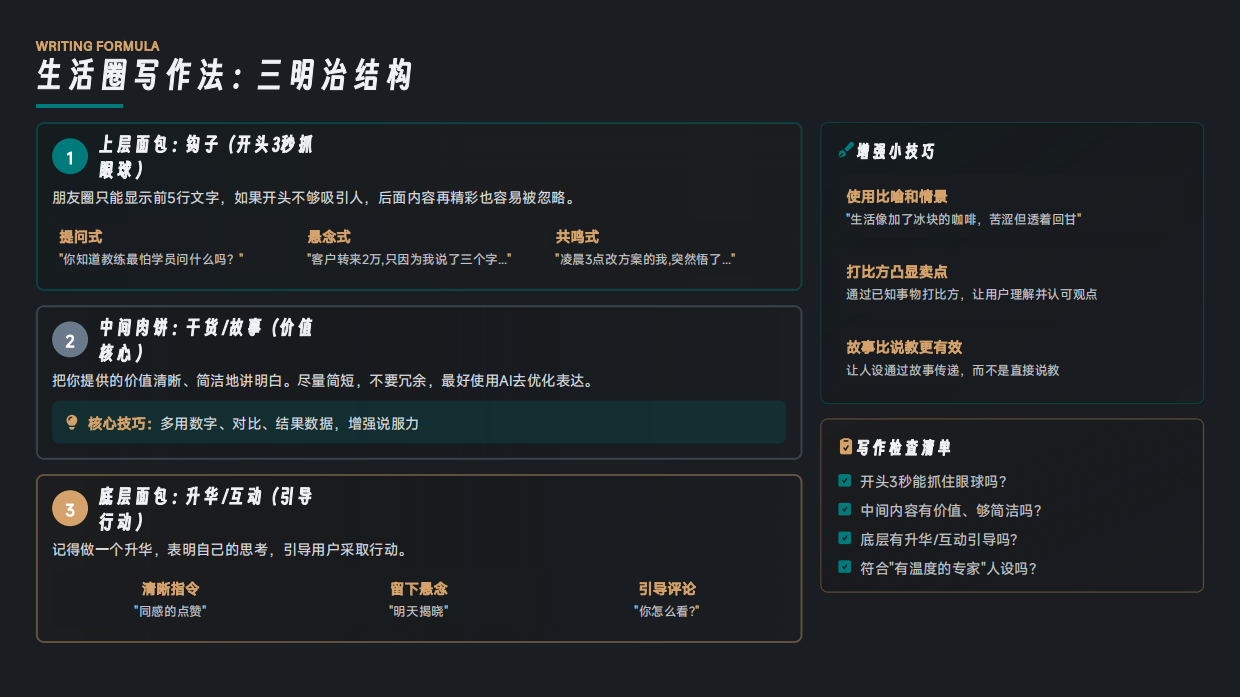Click the brush icon beside 增强小技巧
1240x697 pixels.
tap(845, 151)
